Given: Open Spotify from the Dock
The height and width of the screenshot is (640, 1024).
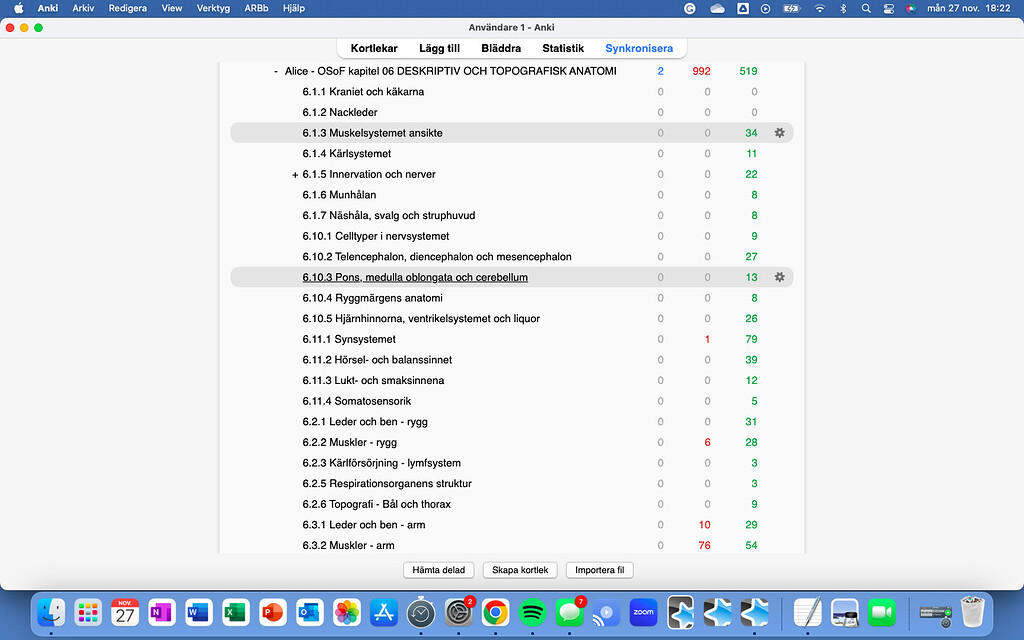Looking at the screenshot, I should [x=532, y=613].
